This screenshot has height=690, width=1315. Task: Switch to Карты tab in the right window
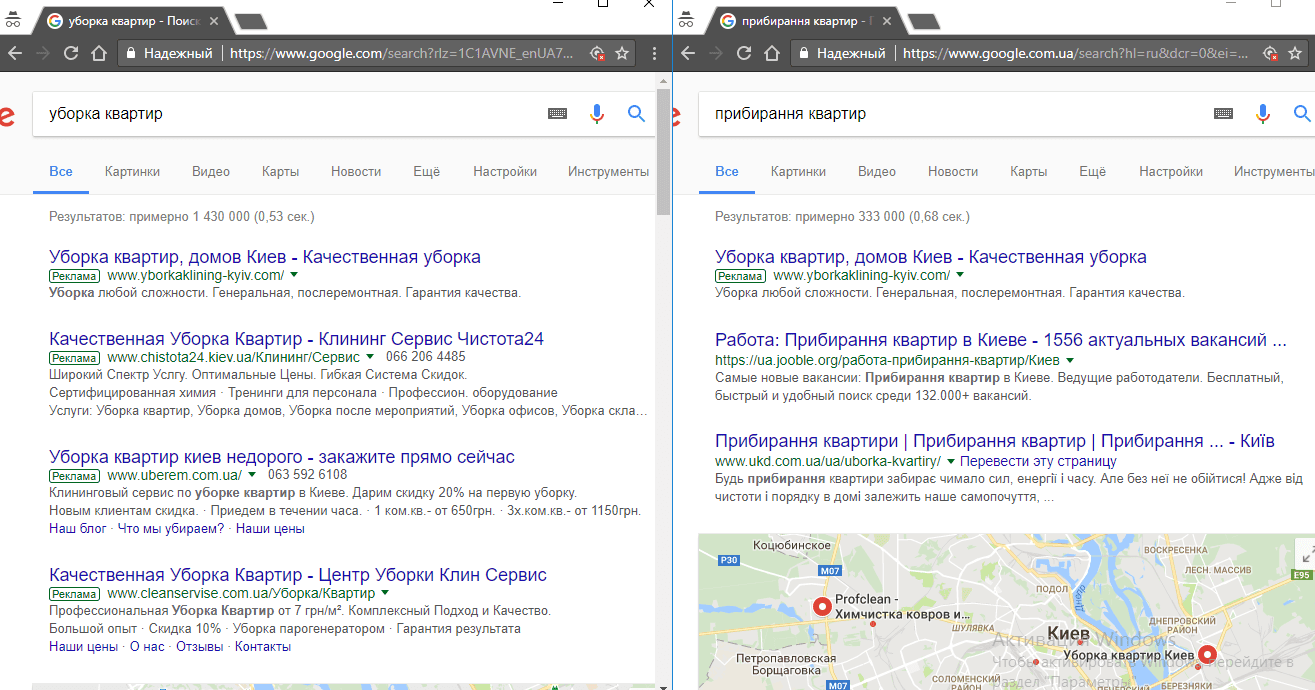1028,171
